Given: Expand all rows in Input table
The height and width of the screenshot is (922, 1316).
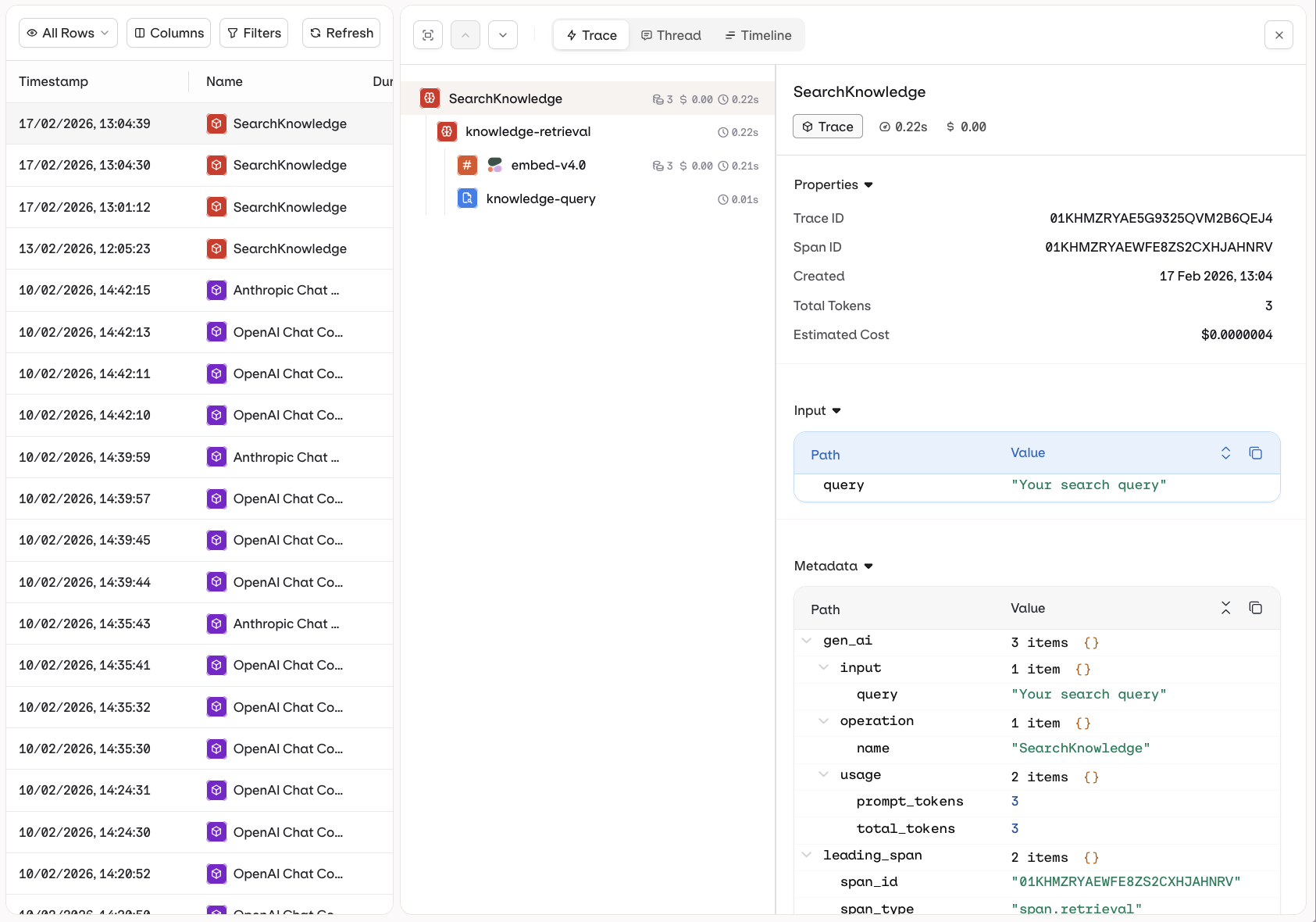Looking at the screenshot, I should [1226, 453].
